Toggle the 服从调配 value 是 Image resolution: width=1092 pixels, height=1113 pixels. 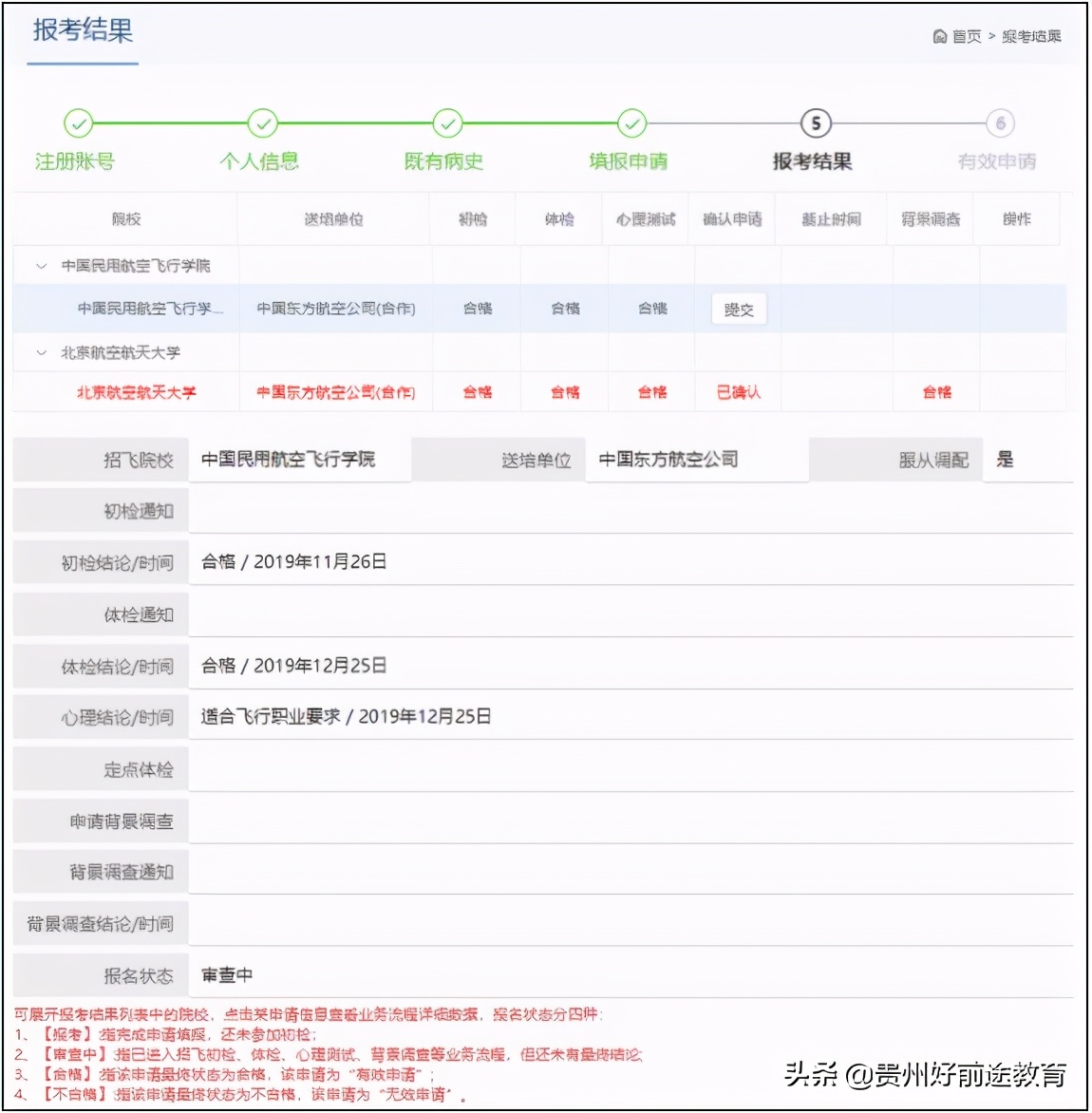tap(1005, 459)
